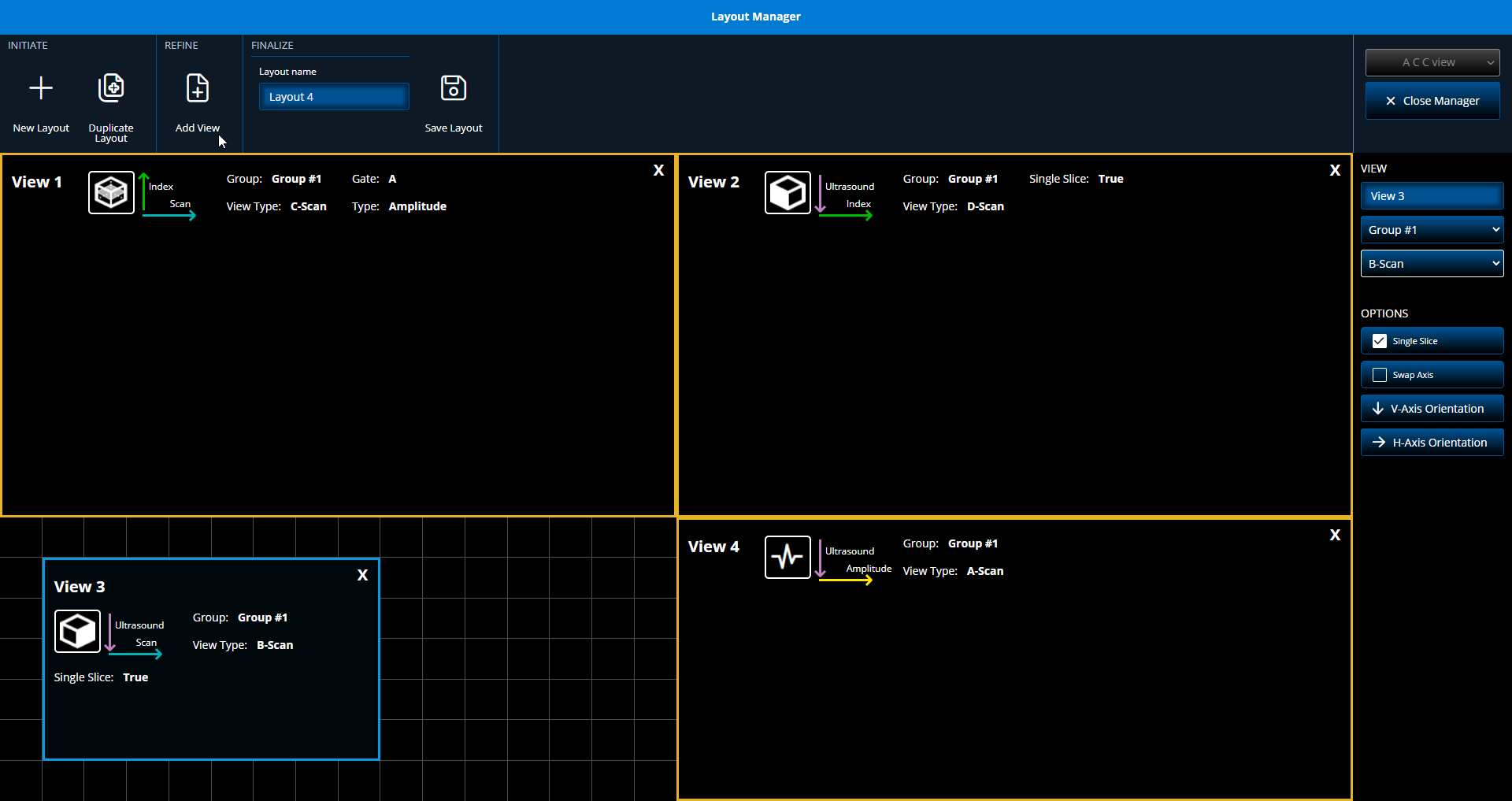Remove View 3 with its X button

point(362,575)
